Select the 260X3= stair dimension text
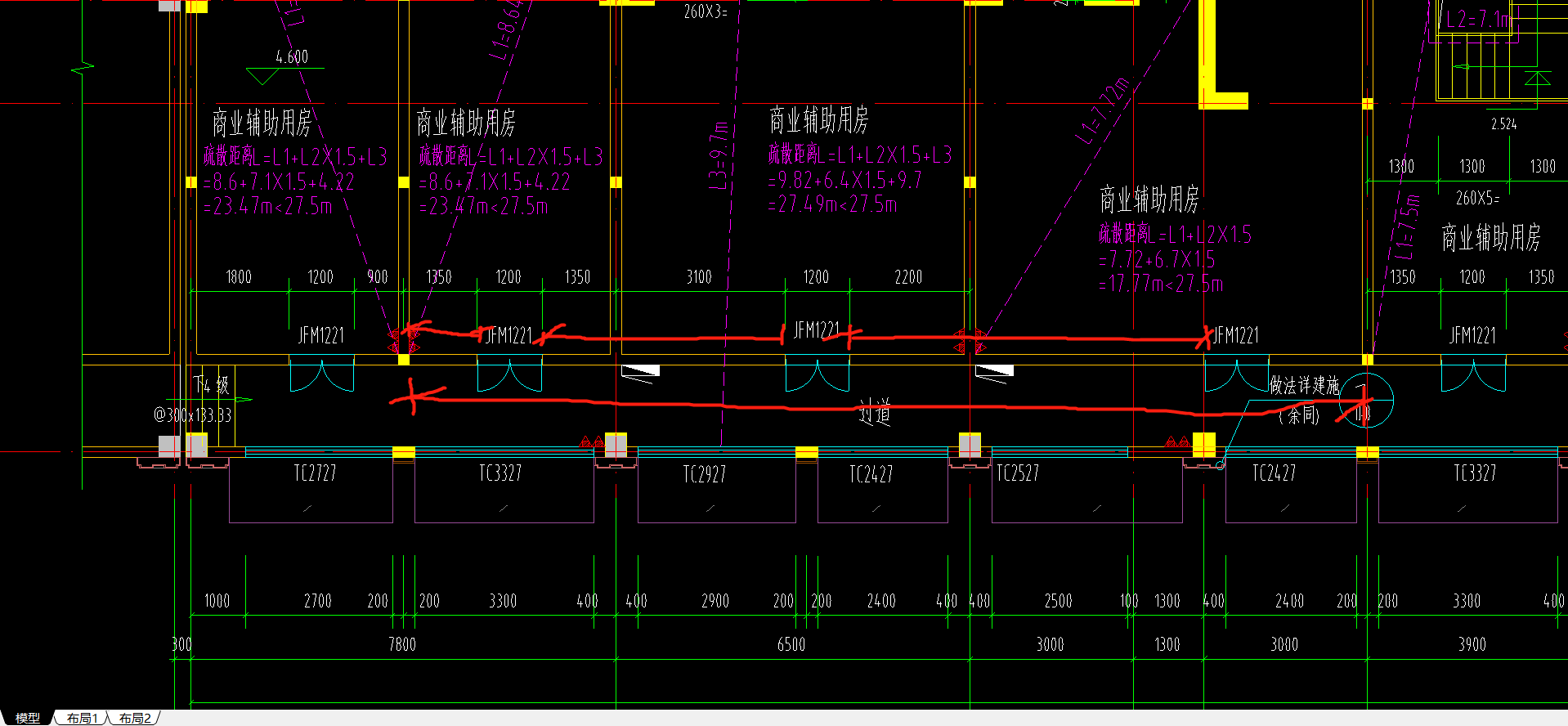Screen dimensions: 1568x726 pos(706,11)
